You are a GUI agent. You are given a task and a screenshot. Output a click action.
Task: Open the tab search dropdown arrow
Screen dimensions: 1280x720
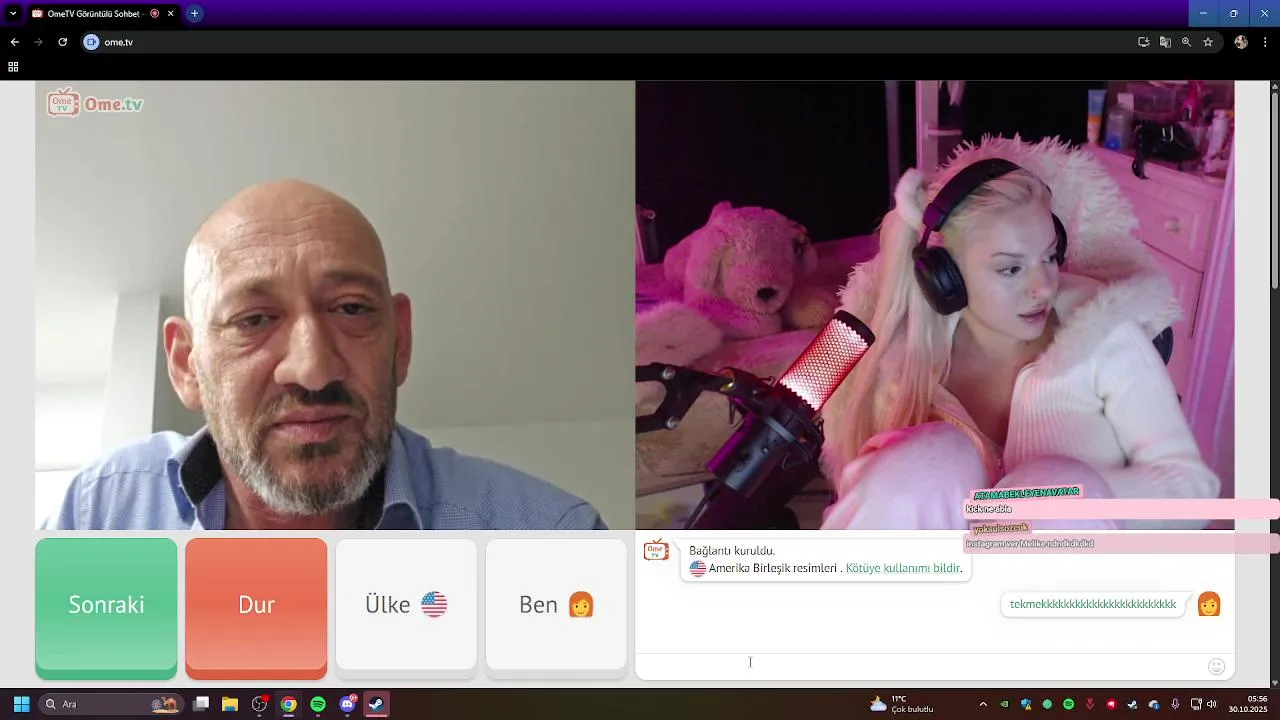click(13, 14)
